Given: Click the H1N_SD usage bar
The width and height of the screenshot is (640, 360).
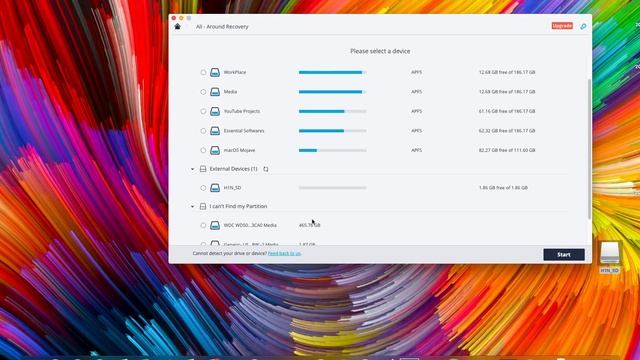Looking at the screenshot, I should point(332,188).
